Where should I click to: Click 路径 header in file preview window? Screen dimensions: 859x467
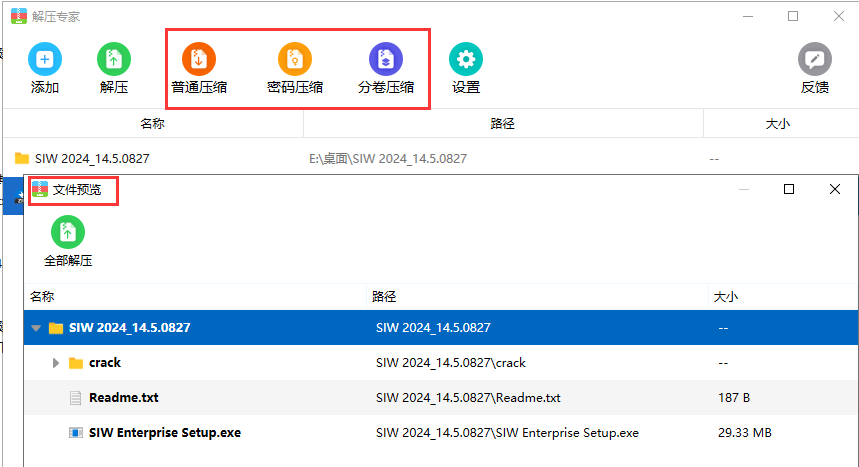384,297
